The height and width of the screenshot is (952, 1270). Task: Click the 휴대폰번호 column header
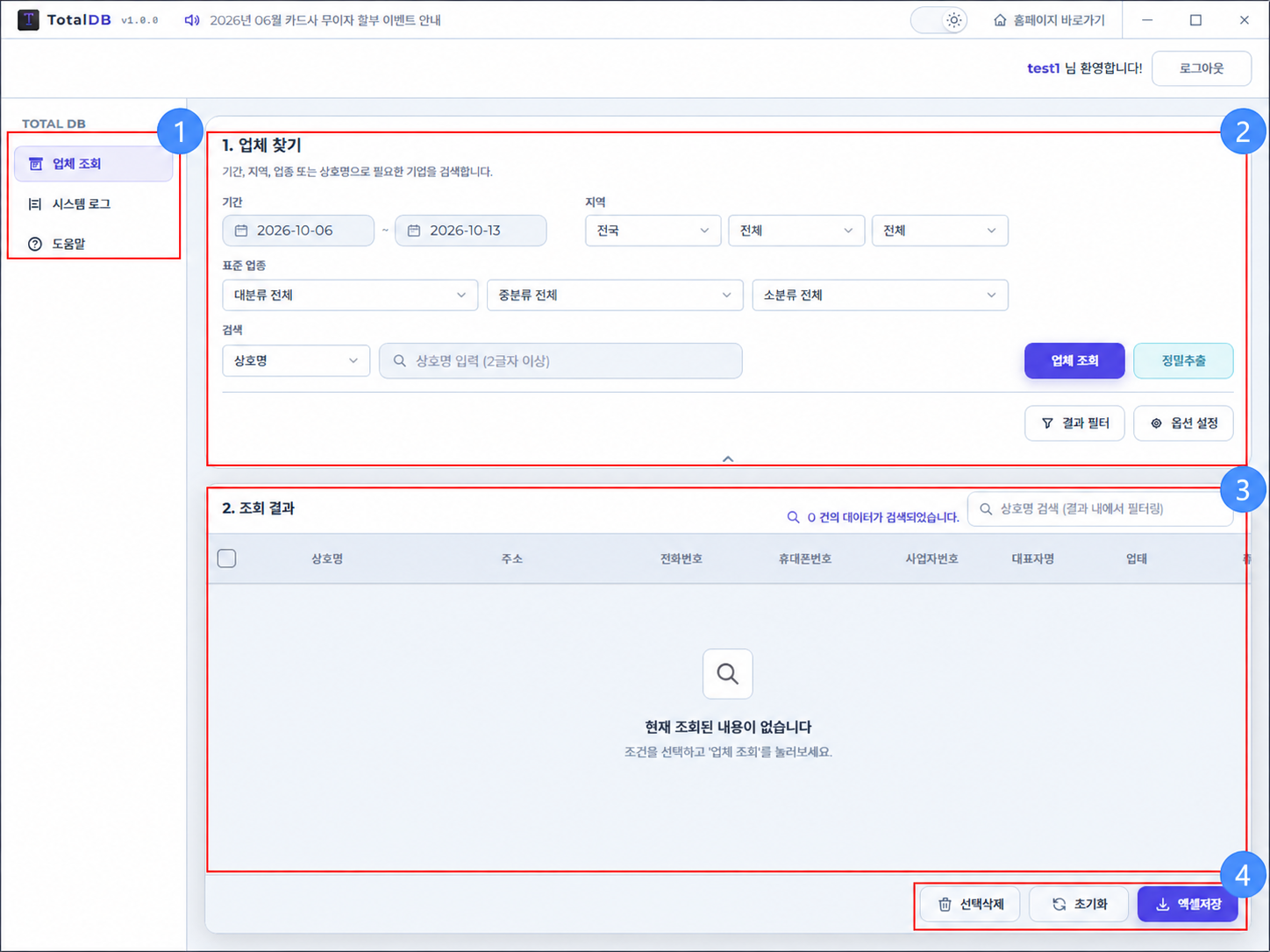[x=805, y=558]
